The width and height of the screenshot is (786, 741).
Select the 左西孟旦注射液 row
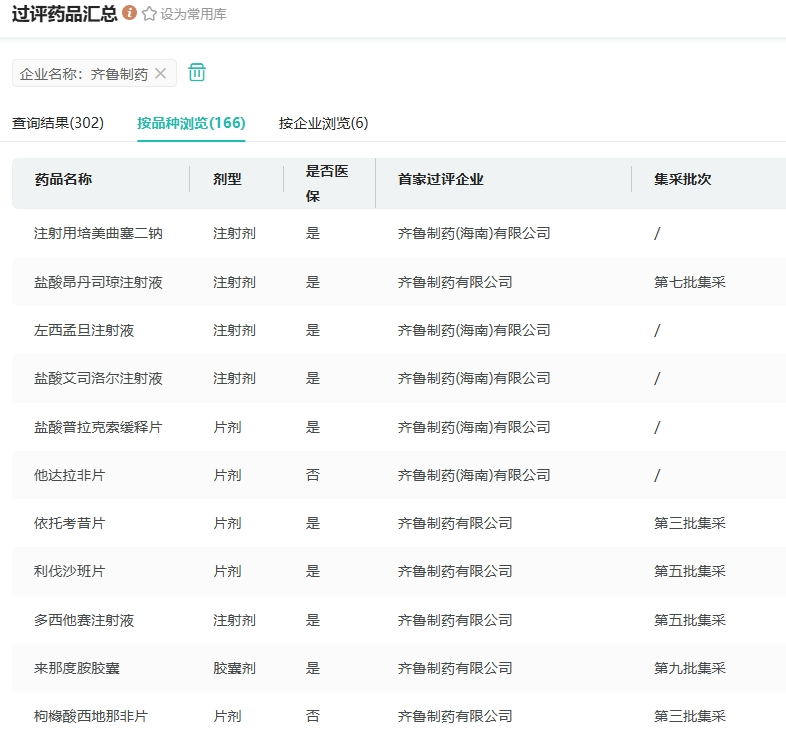tap(84, 330)
